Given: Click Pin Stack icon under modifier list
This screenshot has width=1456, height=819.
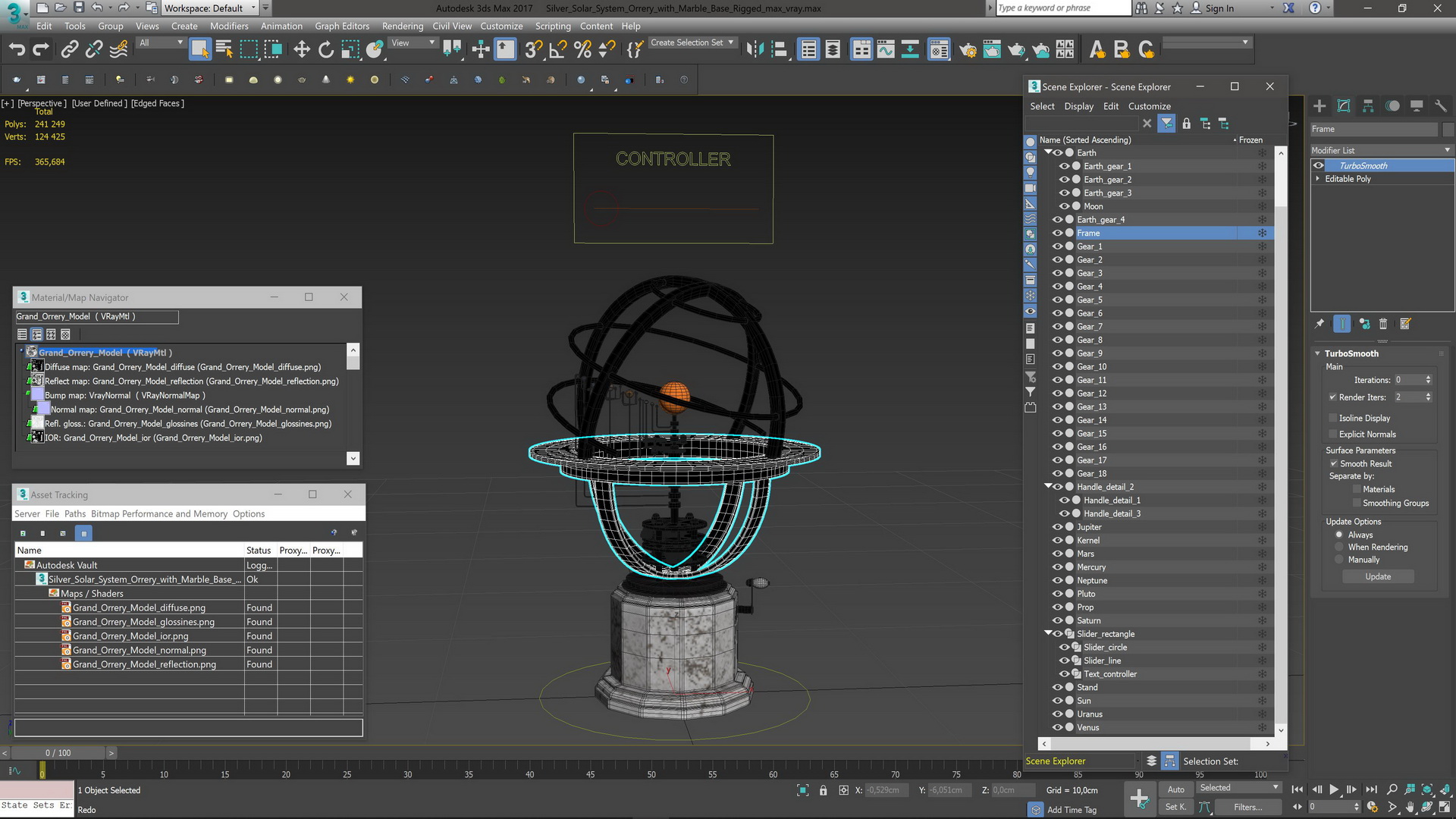Looking at the screenshot, I should pos(1319,324).
